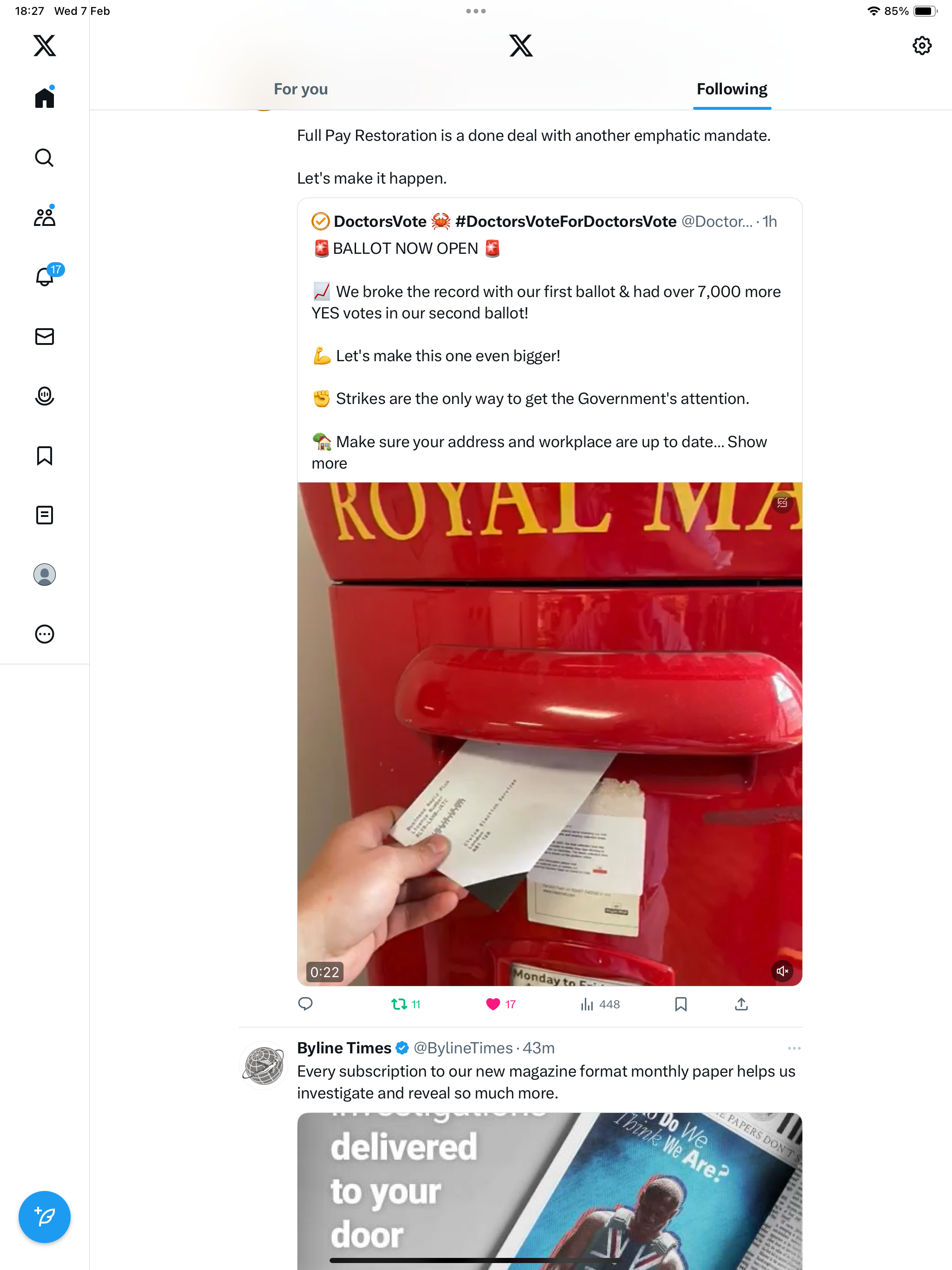Open the @BylineTimes profile handle
This screenshot has width=952, height=1270.
click(463, 1048)
